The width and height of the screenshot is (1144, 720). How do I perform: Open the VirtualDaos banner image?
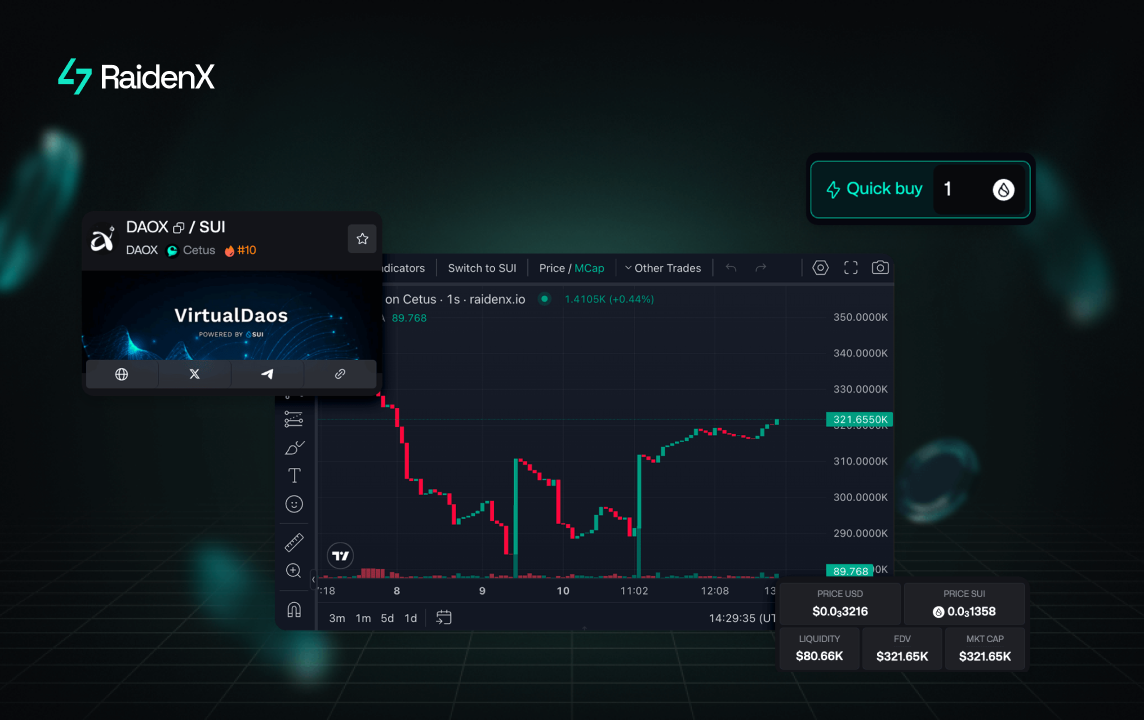(231, 316)
